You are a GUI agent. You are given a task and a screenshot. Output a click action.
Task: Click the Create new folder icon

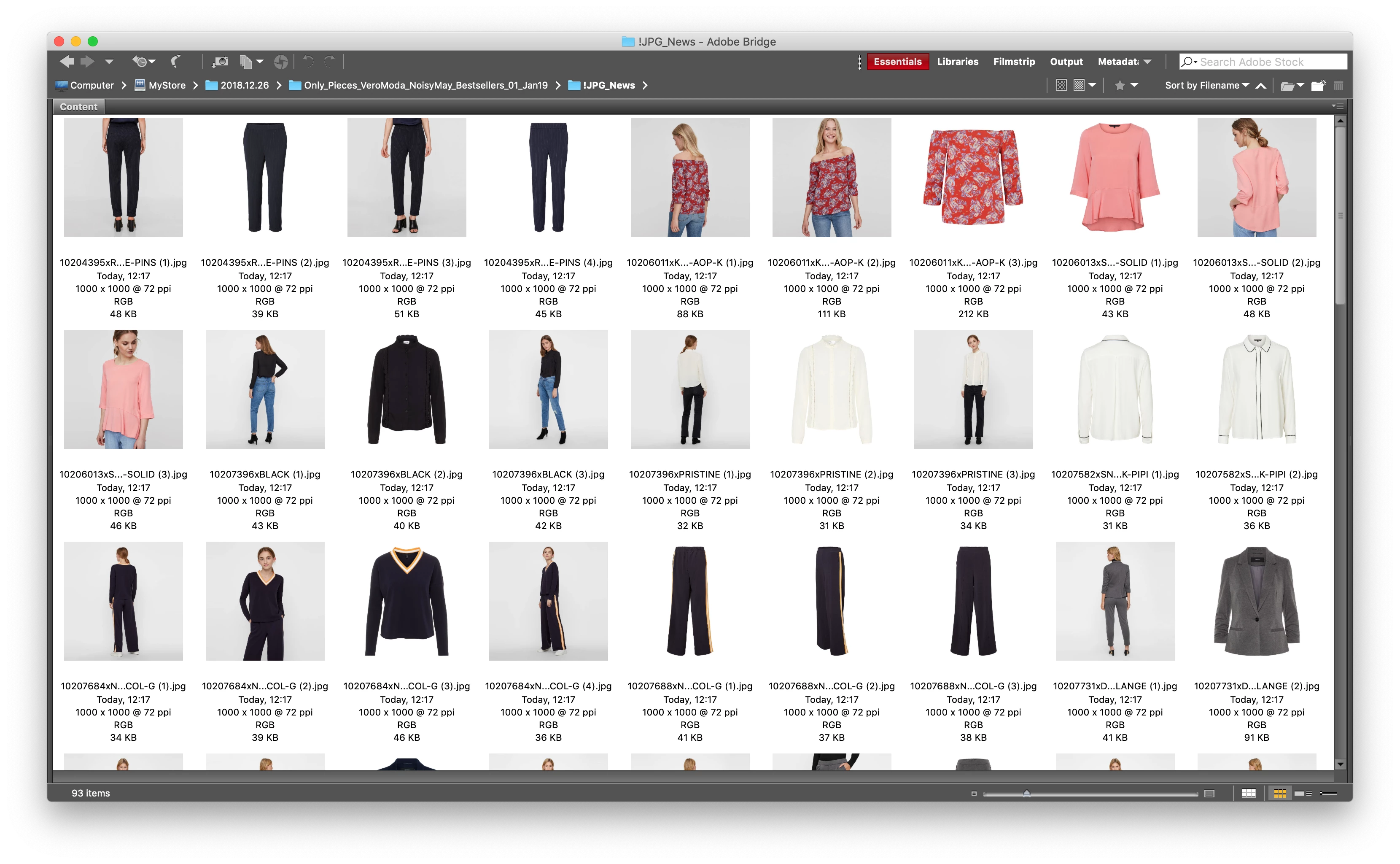pyautogui.click(x=1318, y=86)
